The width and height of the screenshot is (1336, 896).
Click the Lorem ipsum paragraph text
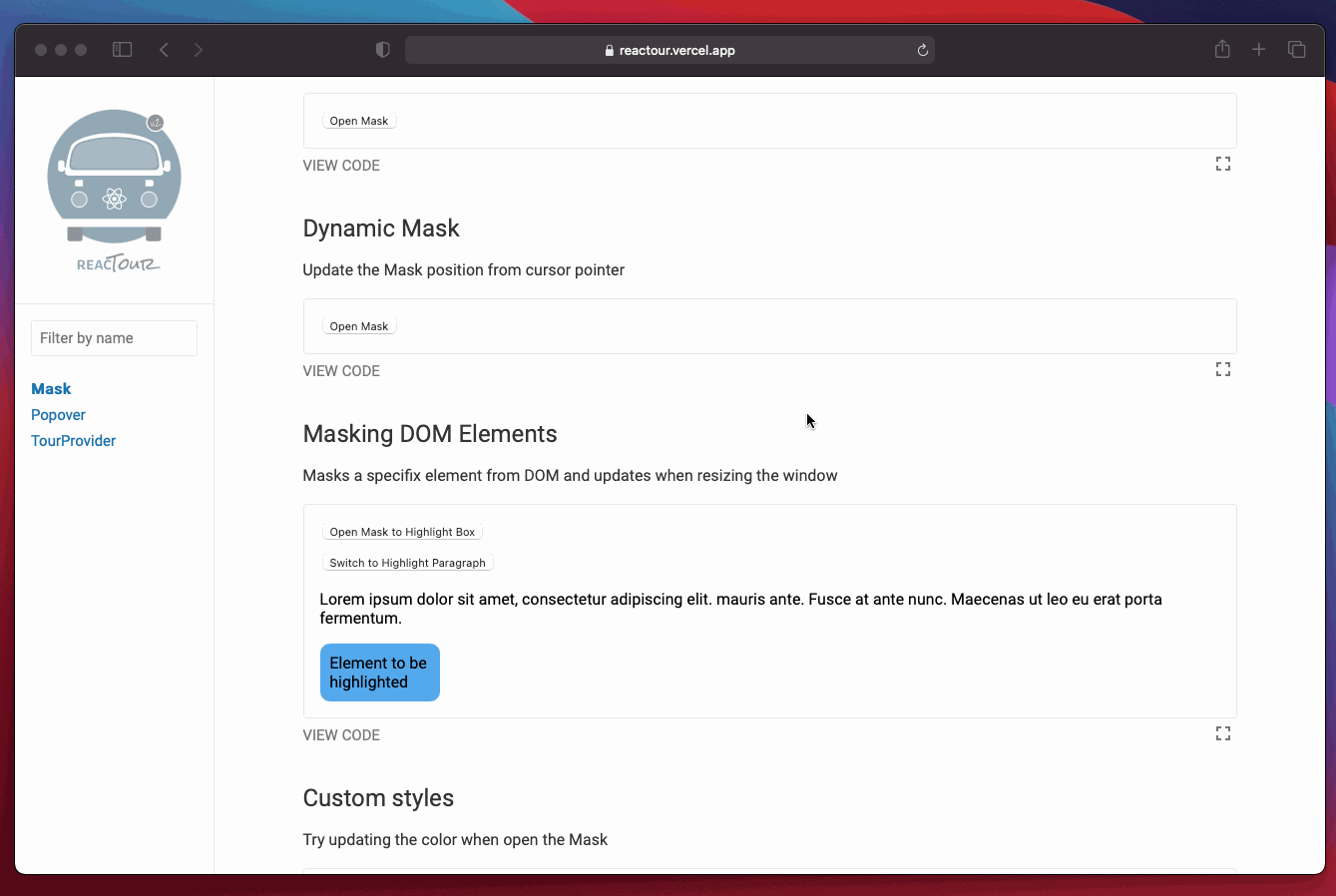741,609
